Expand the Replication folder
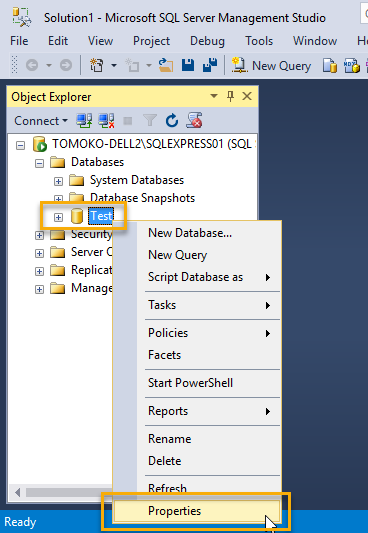Viewport: 368px width, 533px height. [x=39, y=271]
